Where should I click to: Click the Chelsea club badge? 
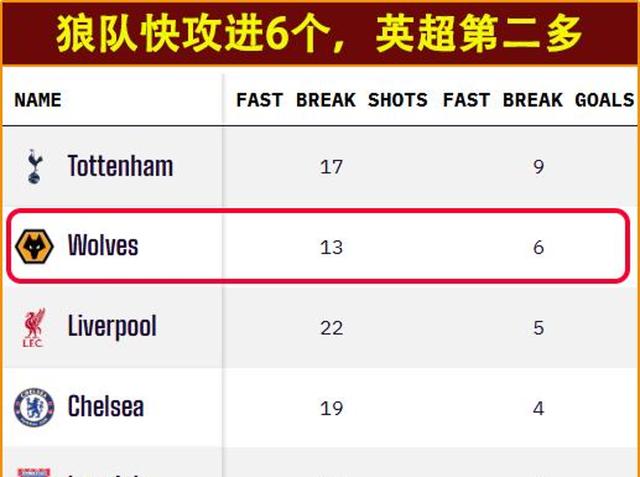pos(33,407)
